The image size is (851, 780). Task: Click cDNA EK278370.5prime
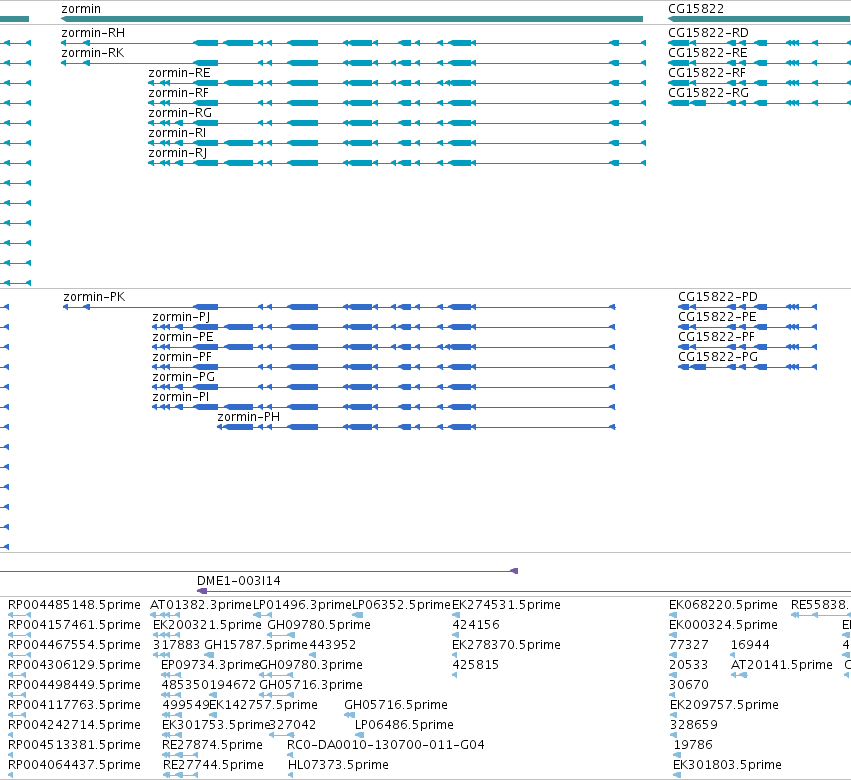(506, 645)
